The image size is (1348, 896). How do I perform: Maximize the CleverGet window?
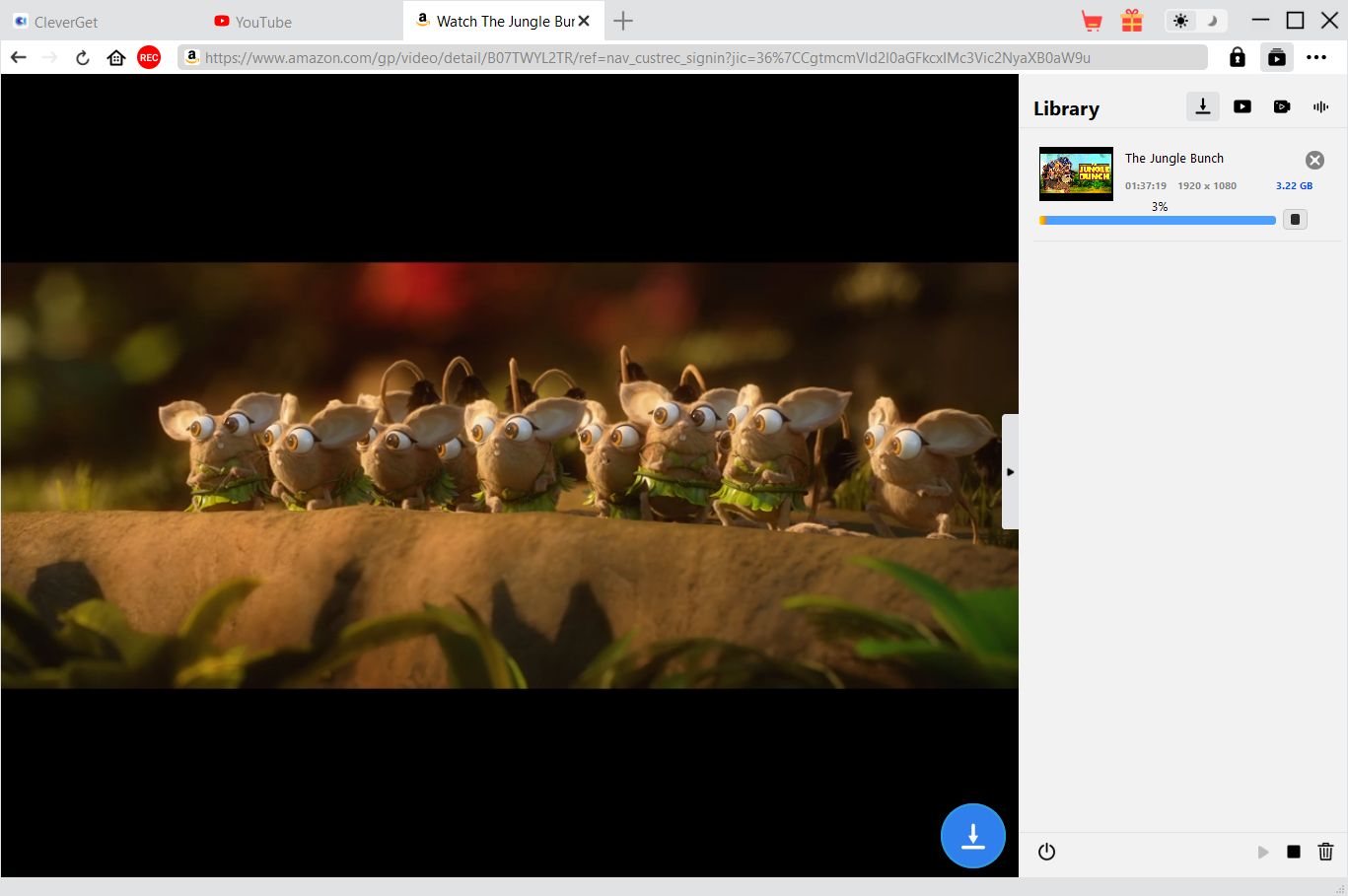pos(1296,21)
